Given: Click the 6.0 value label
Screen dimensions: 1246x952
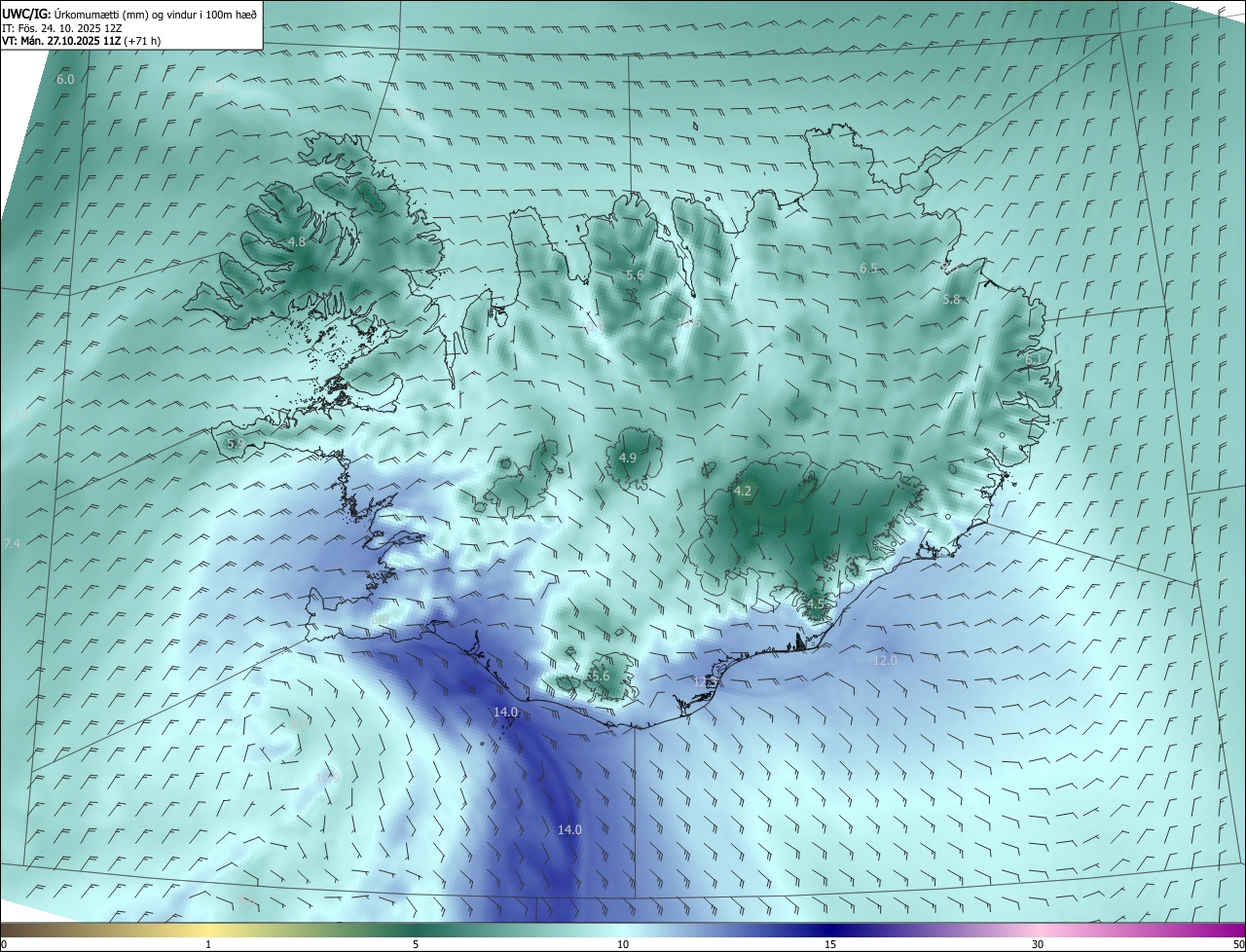Looking at the screenshot, I should click(65, 79).
